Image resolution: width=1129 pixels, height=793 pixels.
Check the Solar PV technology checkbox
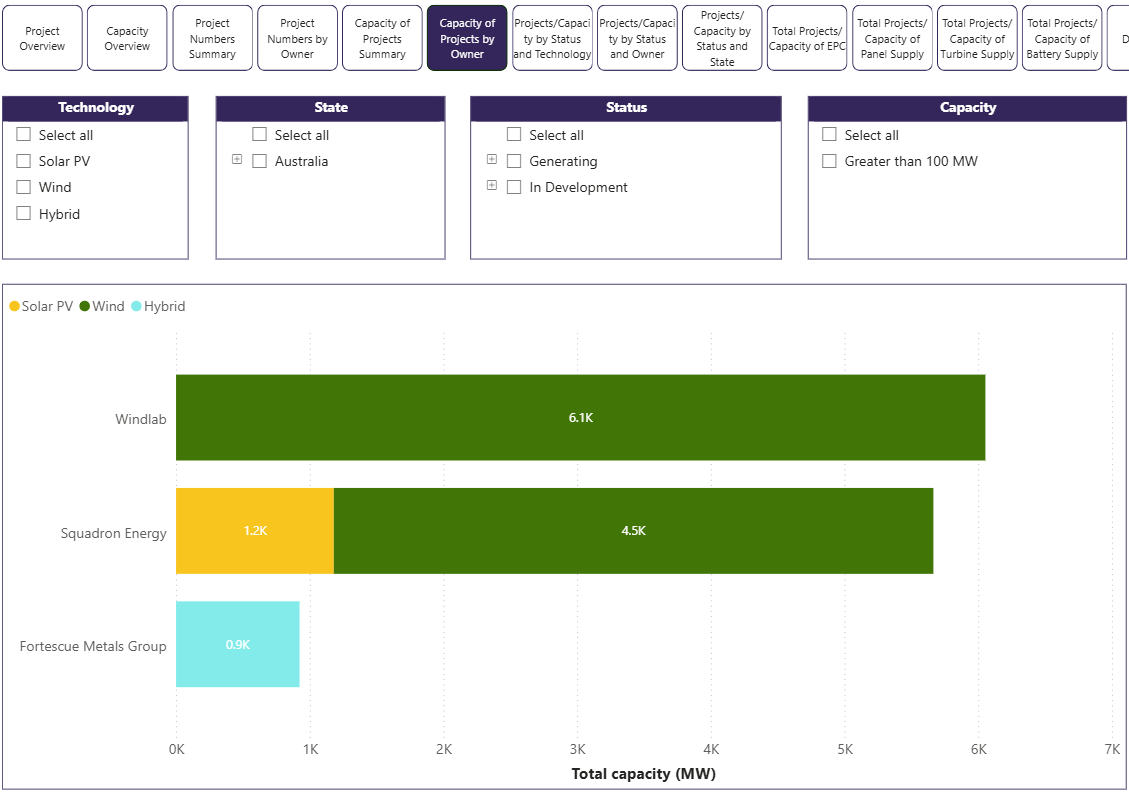[24, 161]
